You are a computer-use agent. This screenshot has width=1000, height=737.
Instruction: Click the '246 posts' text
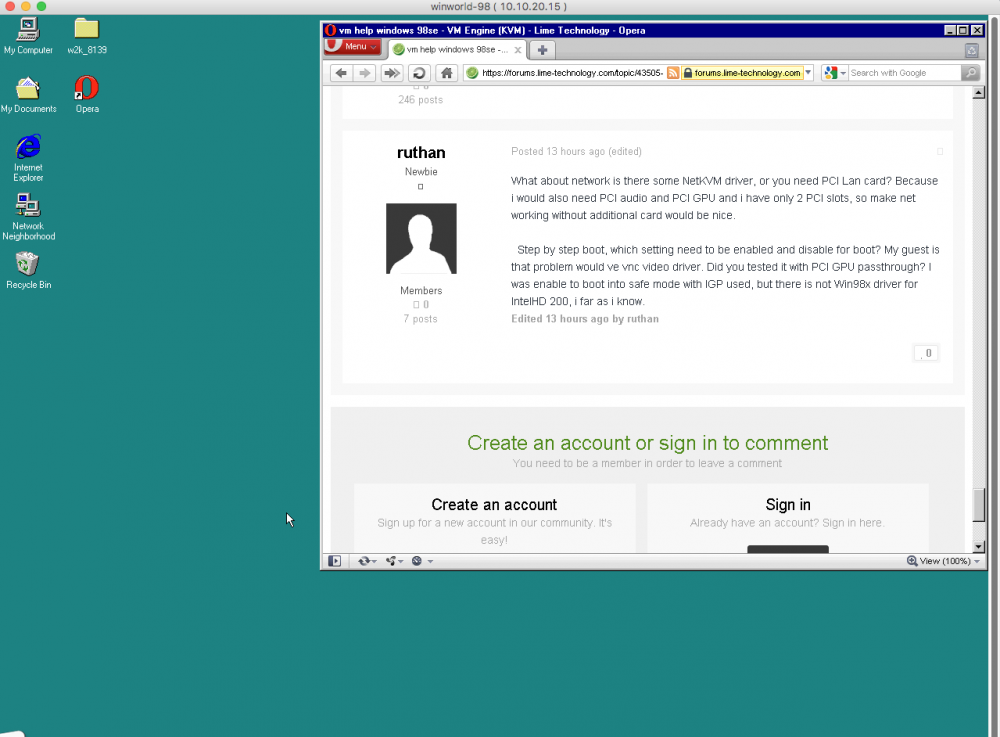(420, 99)
